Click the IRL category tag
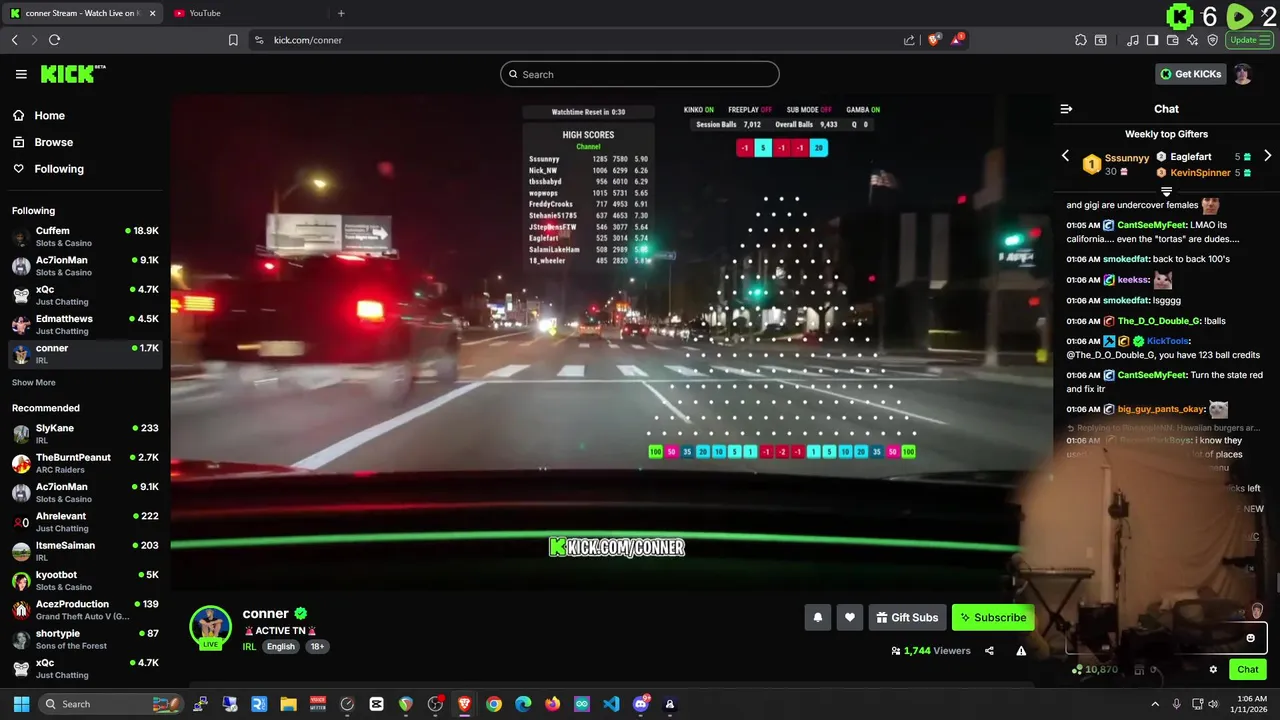The height and width of the screenshot is (720, 1280). pyautogui.click(x=250, y=646)
